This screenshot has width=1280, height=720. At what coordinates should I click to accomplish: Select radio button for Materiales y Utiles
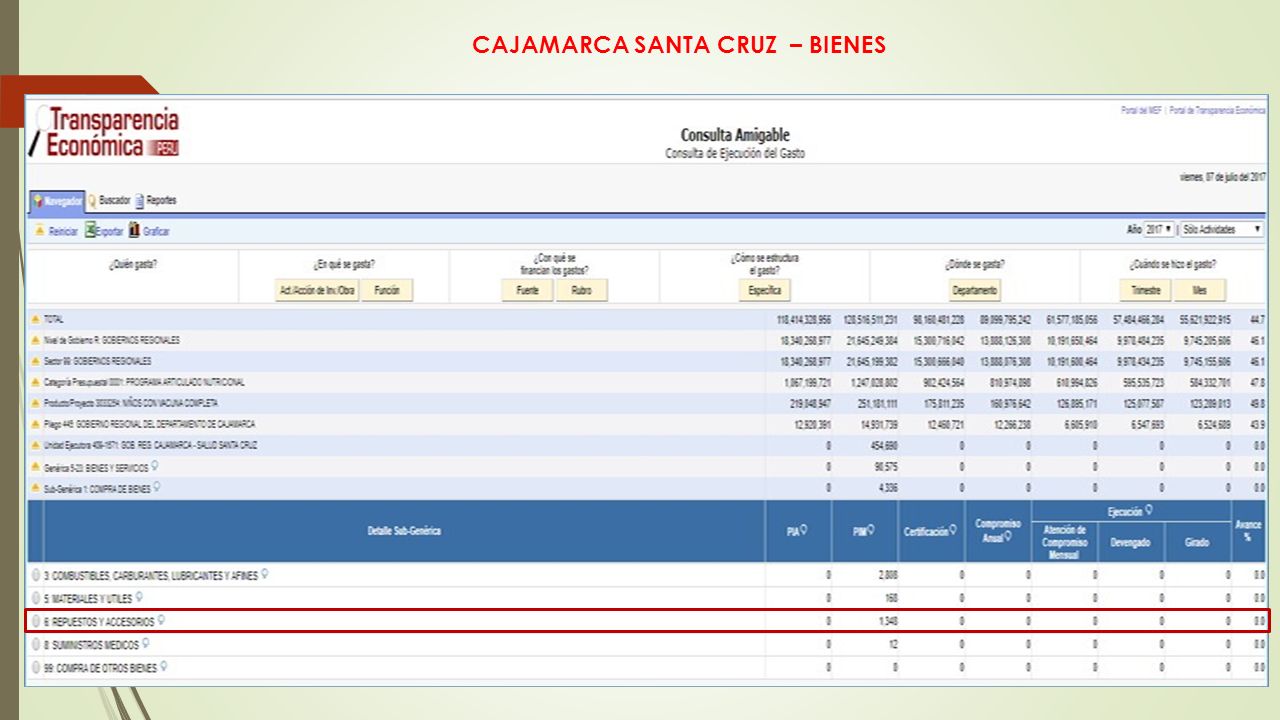pos(36,598)
